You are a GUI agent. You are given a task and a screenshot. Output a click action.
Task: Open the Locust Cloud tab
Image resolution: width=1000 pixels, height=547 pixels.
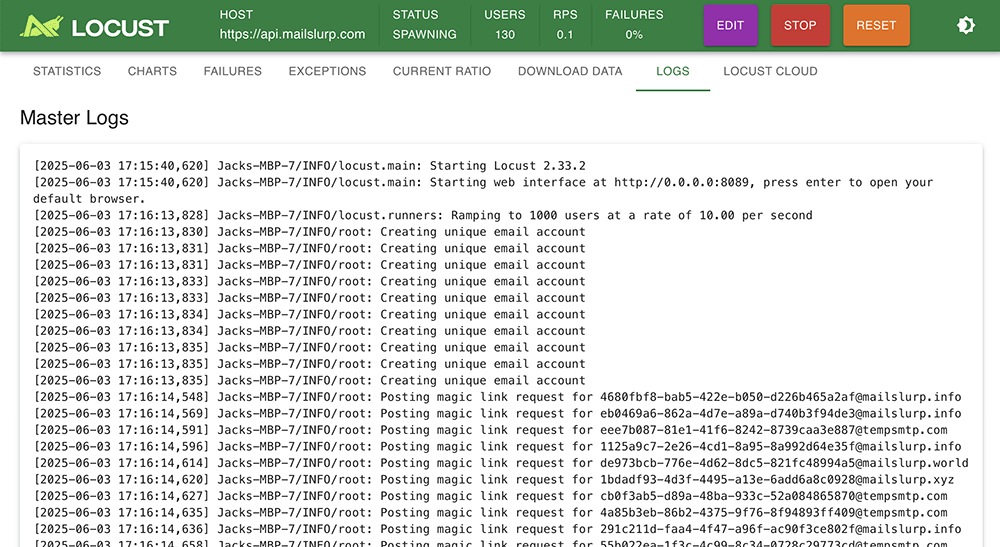(x=770, y=71)
